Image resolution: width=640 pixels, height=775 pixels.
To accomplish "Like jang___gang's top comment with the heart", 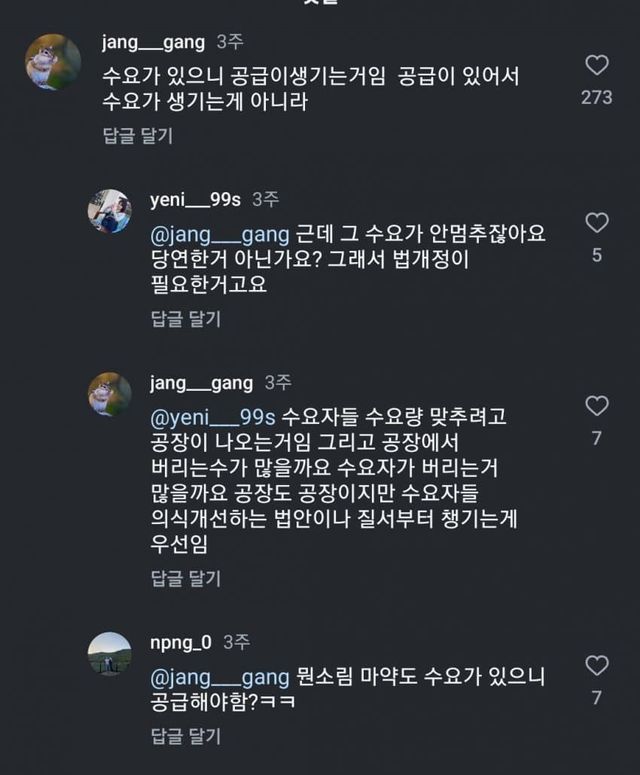I will [596, 66].
